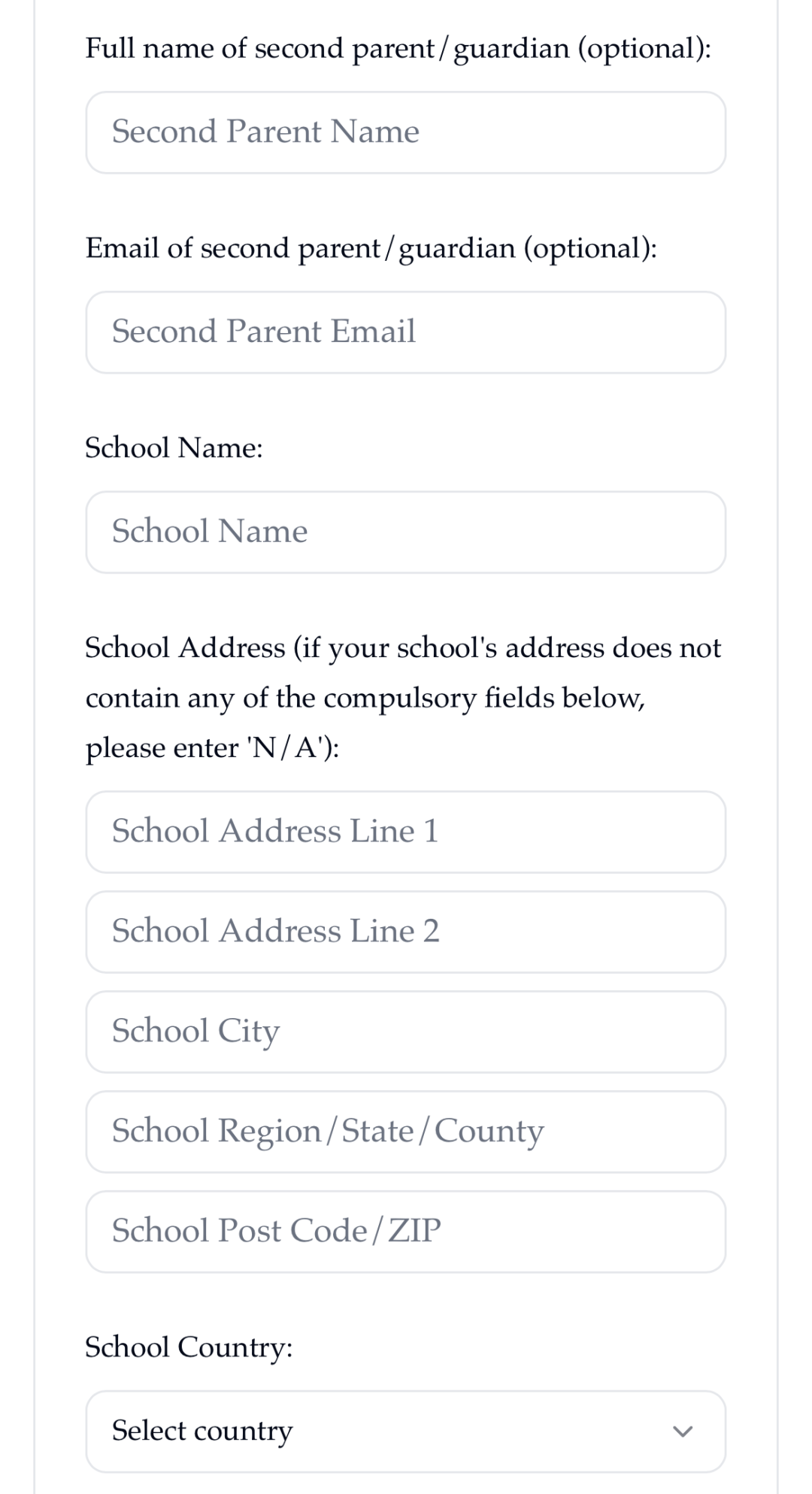
Task: Click the 'School City' placeholder text
Action: coord(195,1032)
